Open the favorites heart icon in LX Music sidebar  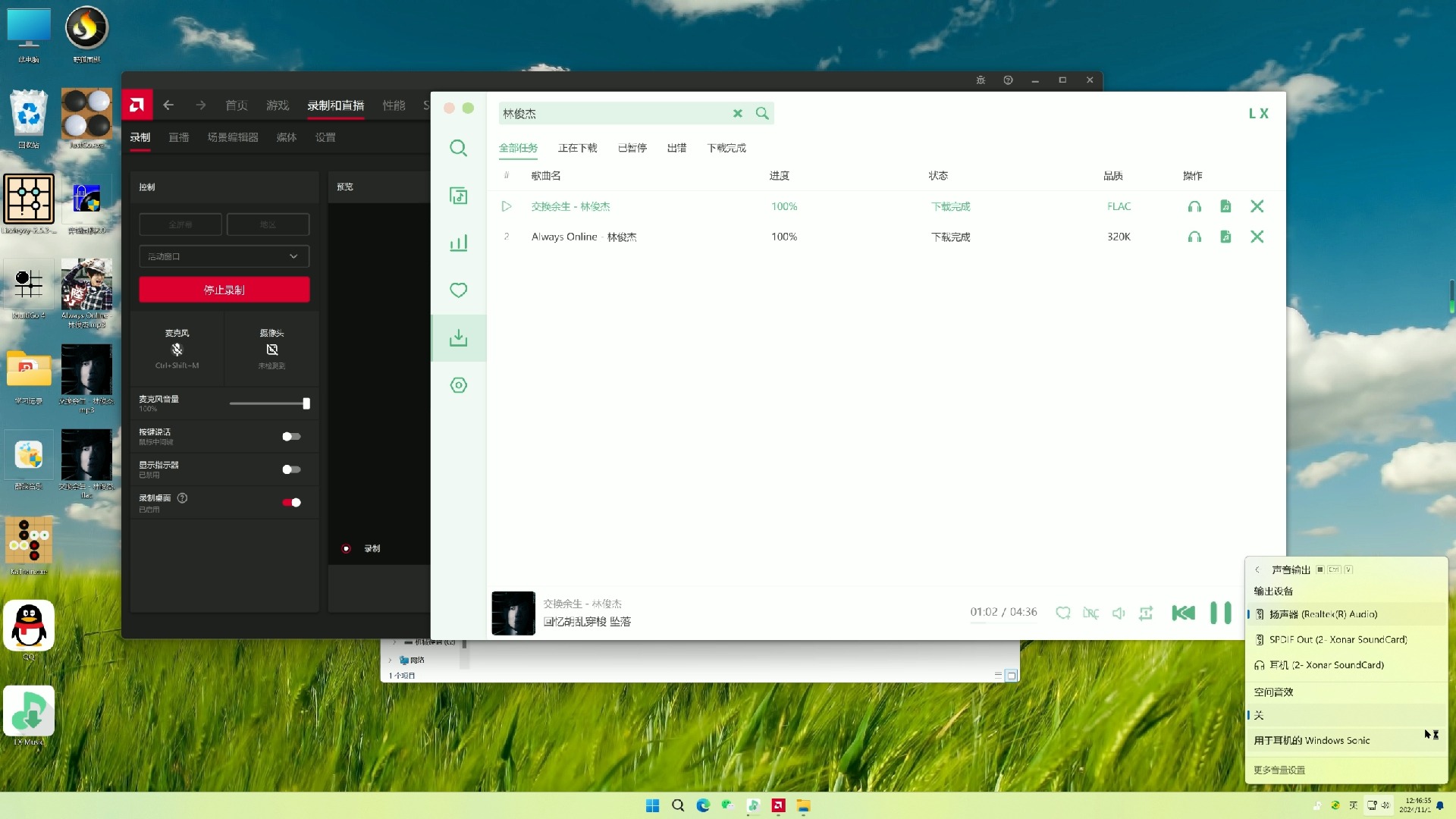[x=458, y=290]
